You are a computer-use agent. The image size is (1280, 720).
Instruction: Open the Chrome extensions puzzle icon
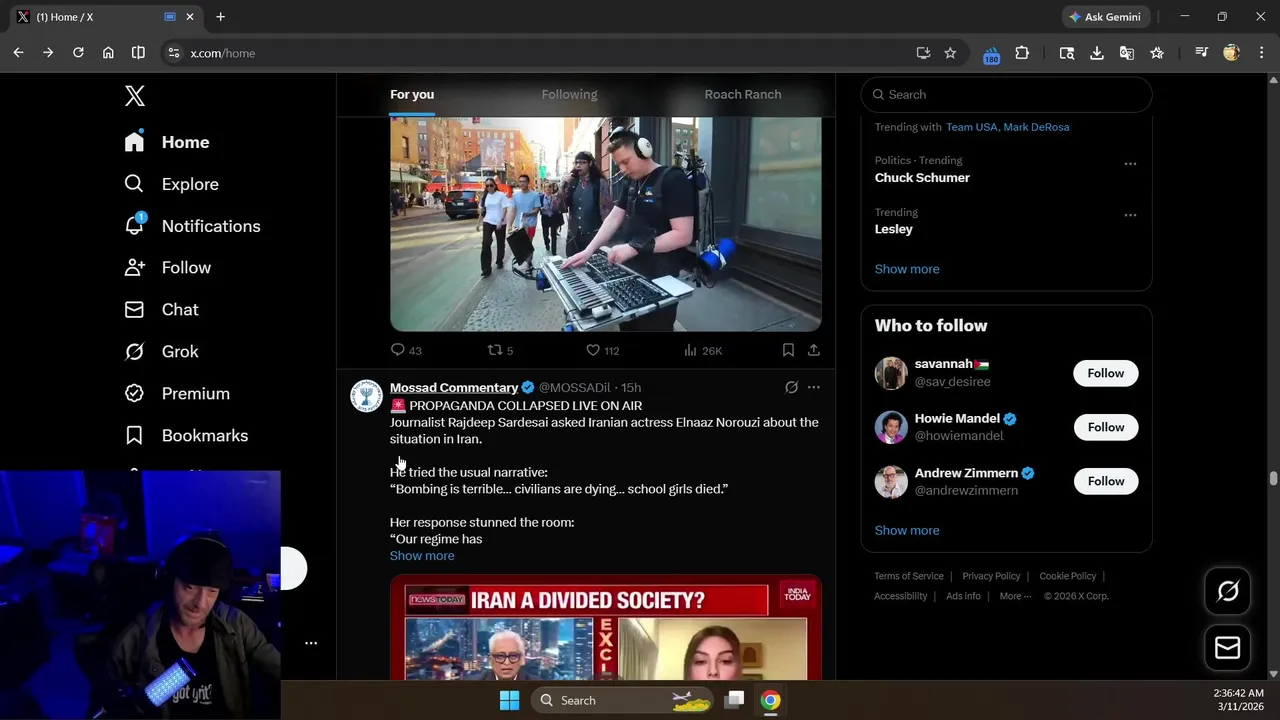[1022, 53]
